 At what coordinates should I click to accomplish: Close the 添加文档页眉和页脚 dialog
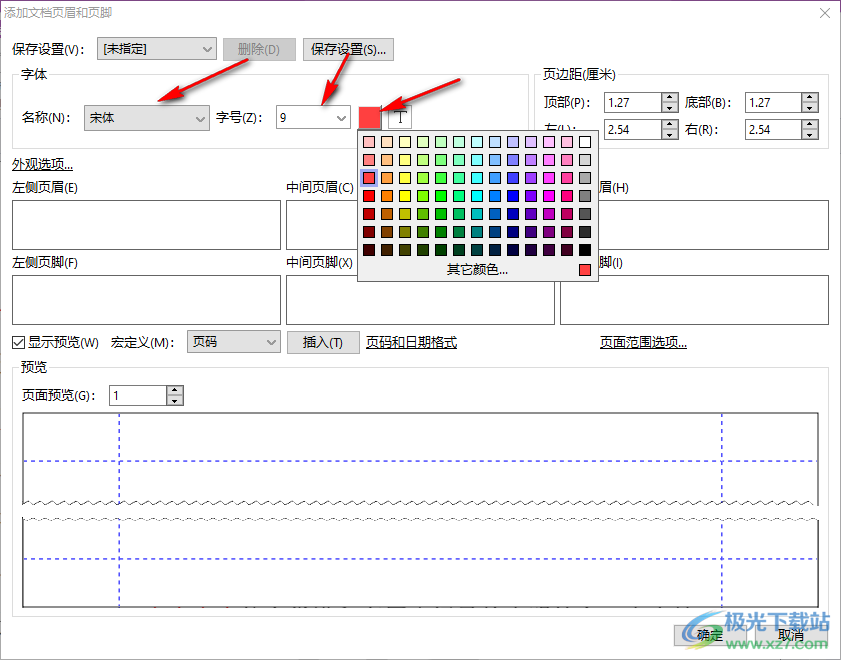[x=825, y=13]
